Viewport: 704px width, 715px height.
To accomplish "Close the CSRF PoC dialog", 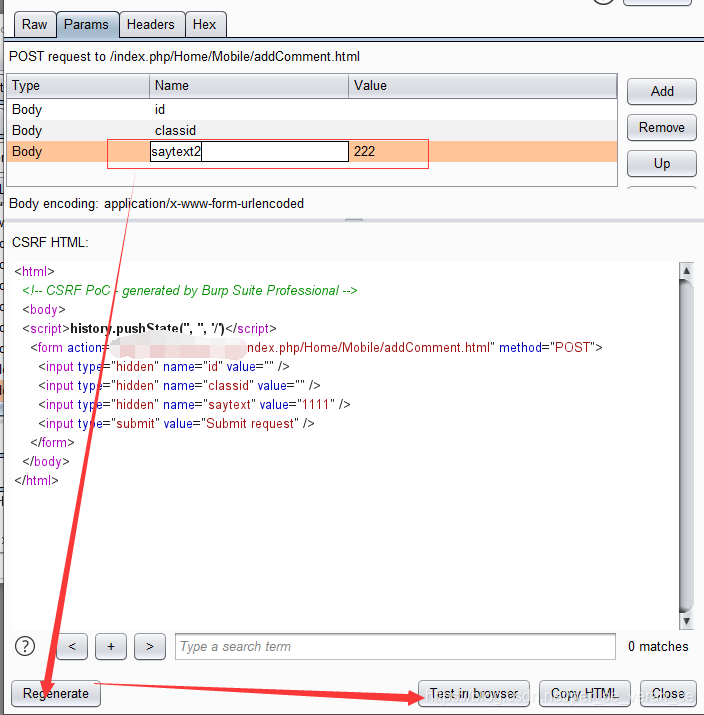I will pyautogui.click(x=668, y=694).
